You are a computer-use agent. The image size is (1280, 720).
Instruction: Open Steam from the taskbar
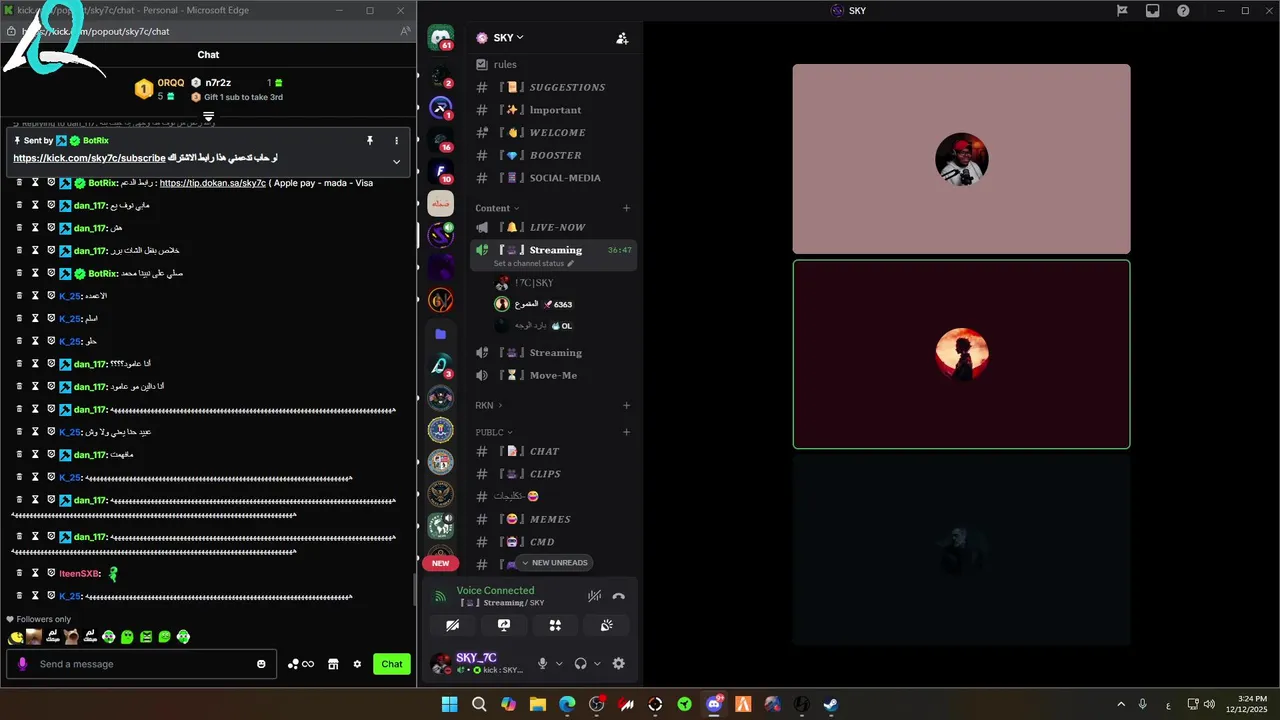(x=830, y=704)
